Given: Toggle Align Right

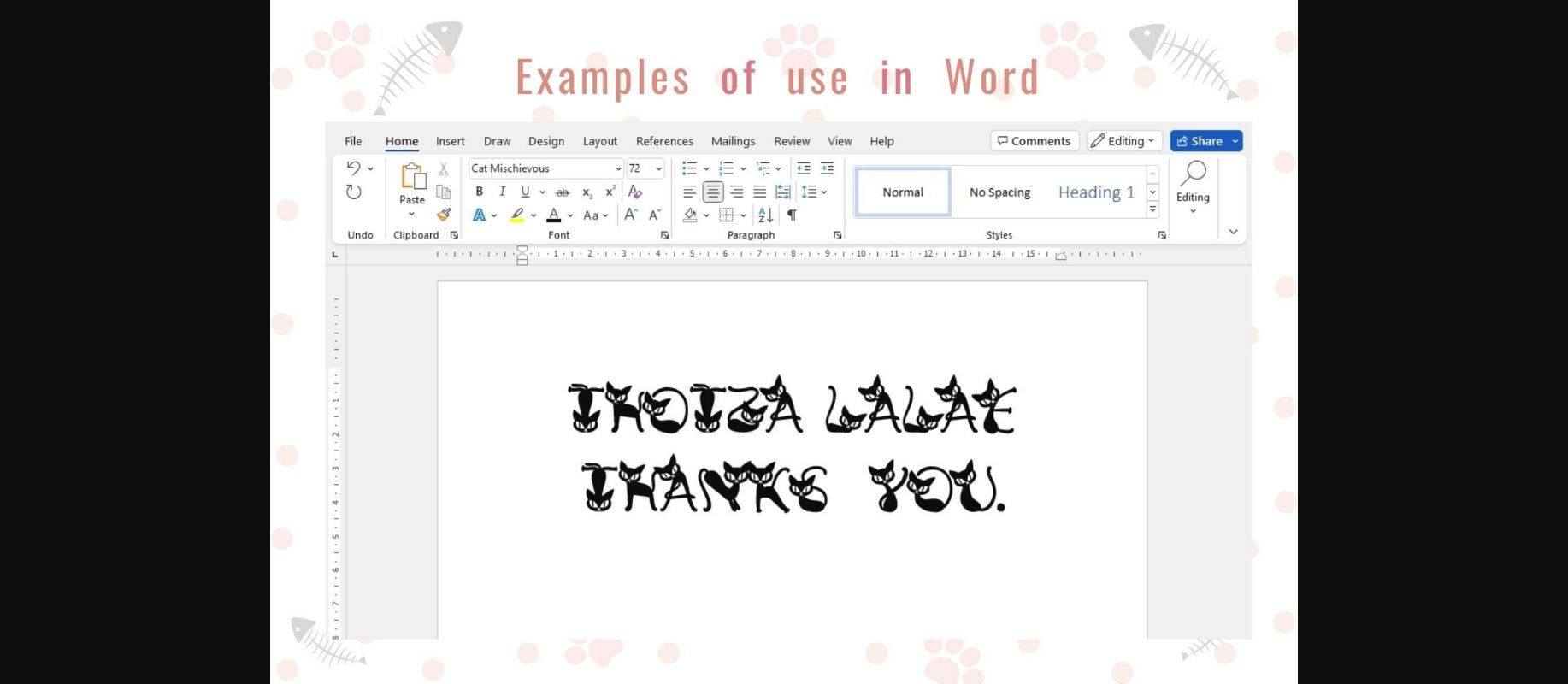Looking at the screenshot, I should [x=736, y=192].
